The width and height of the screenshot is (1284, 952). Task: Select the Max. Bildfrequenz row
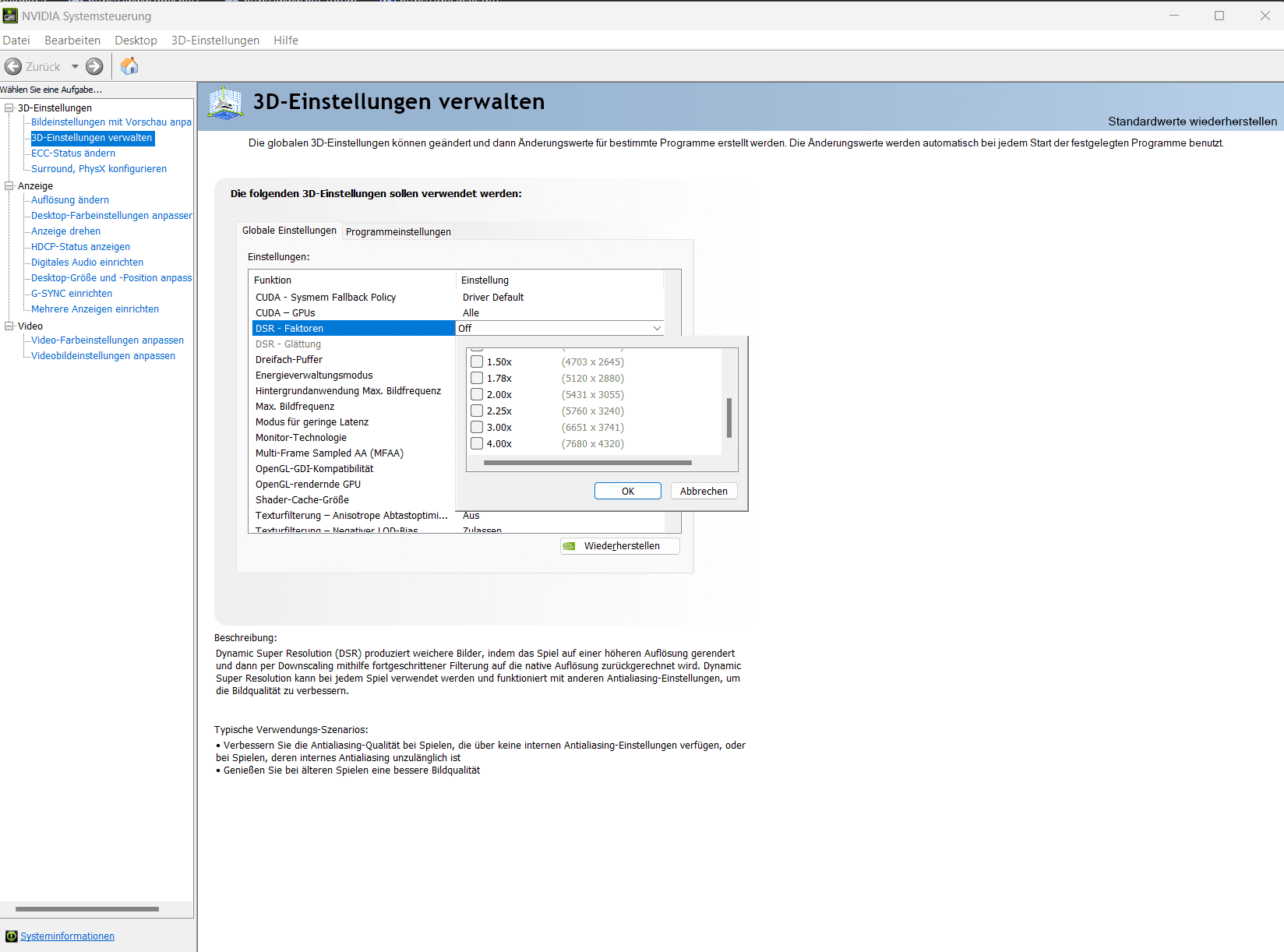354,406
